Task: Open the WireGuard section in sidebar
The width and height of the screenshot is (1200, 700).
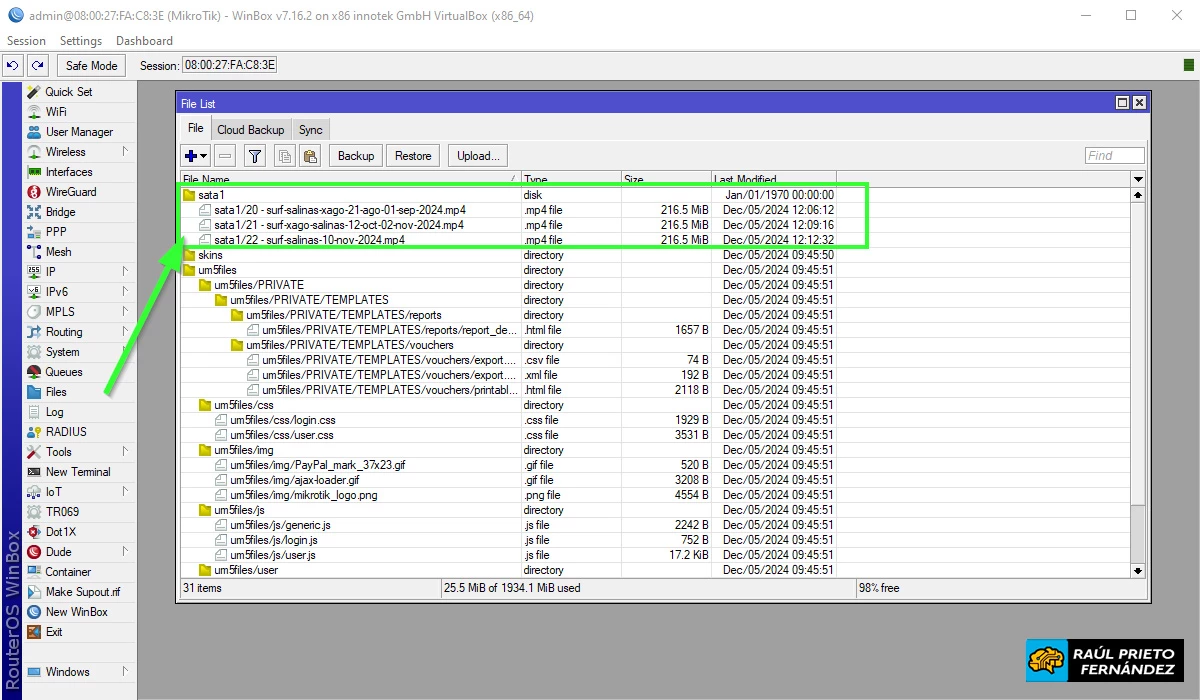Action: [x=68, y=191]
